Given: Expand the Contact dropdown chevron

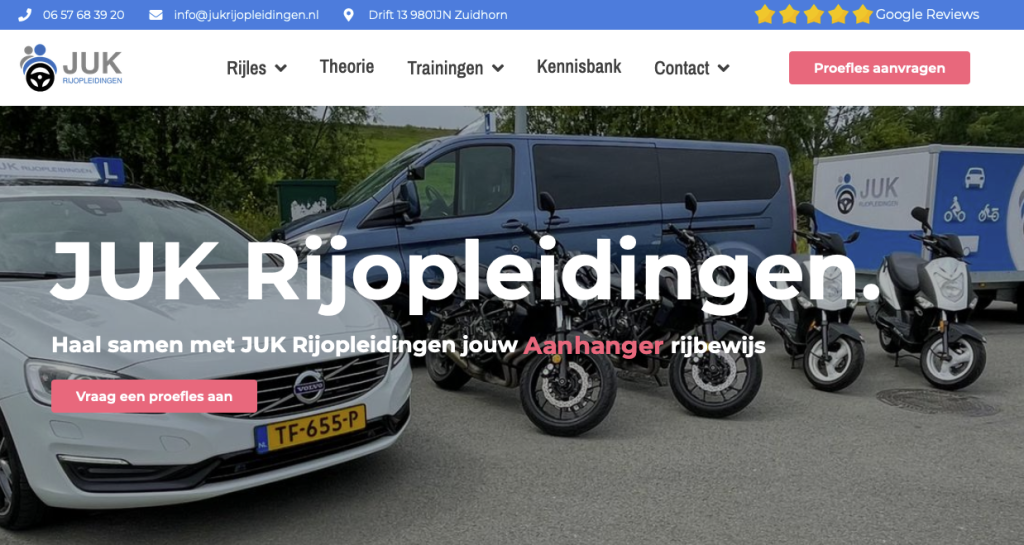Looking at the screenshot, I should (724, 68).
